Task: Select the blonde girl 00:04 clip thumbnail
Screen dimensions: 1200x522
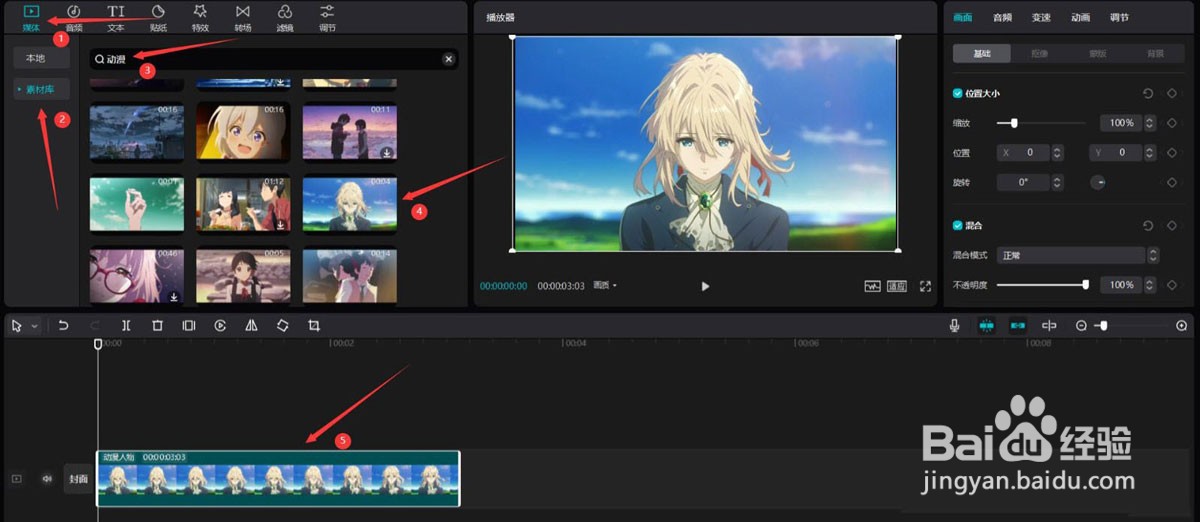Action: point(350,203)
